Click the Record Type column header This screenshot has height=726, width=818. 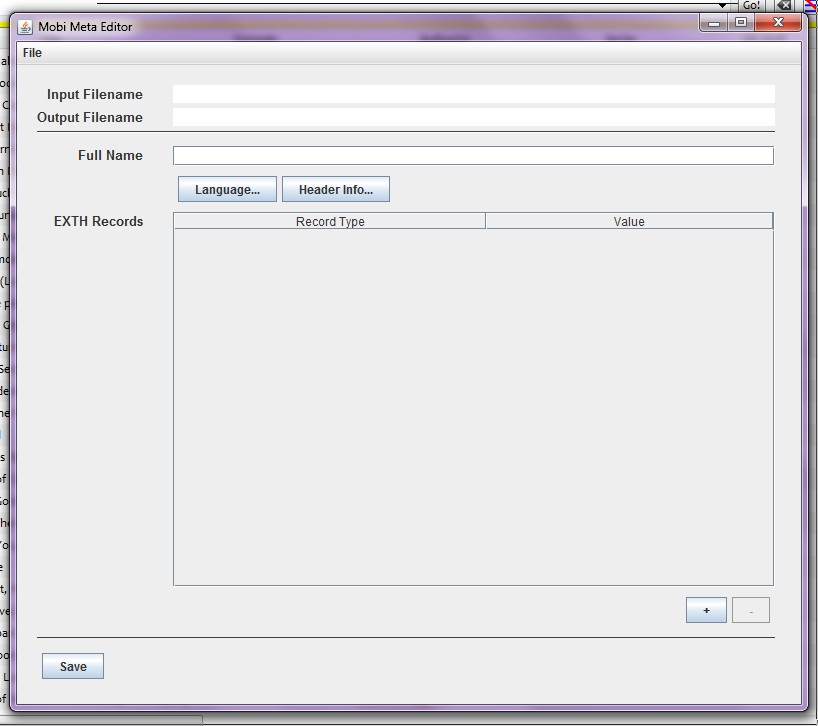click(330, 221)
